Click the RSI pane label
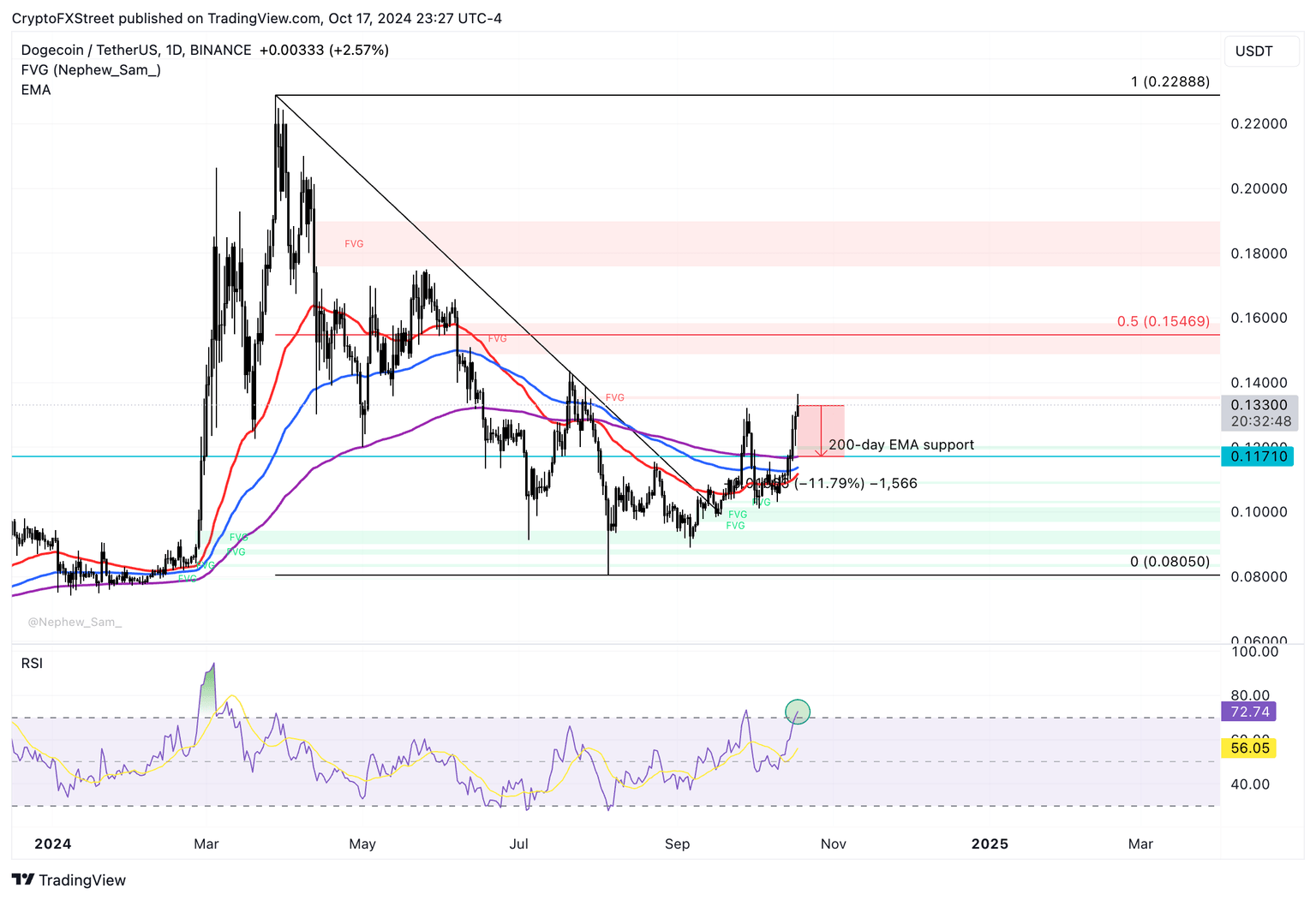Viewport: 1316px width, 900px height. tap(32, 664)
